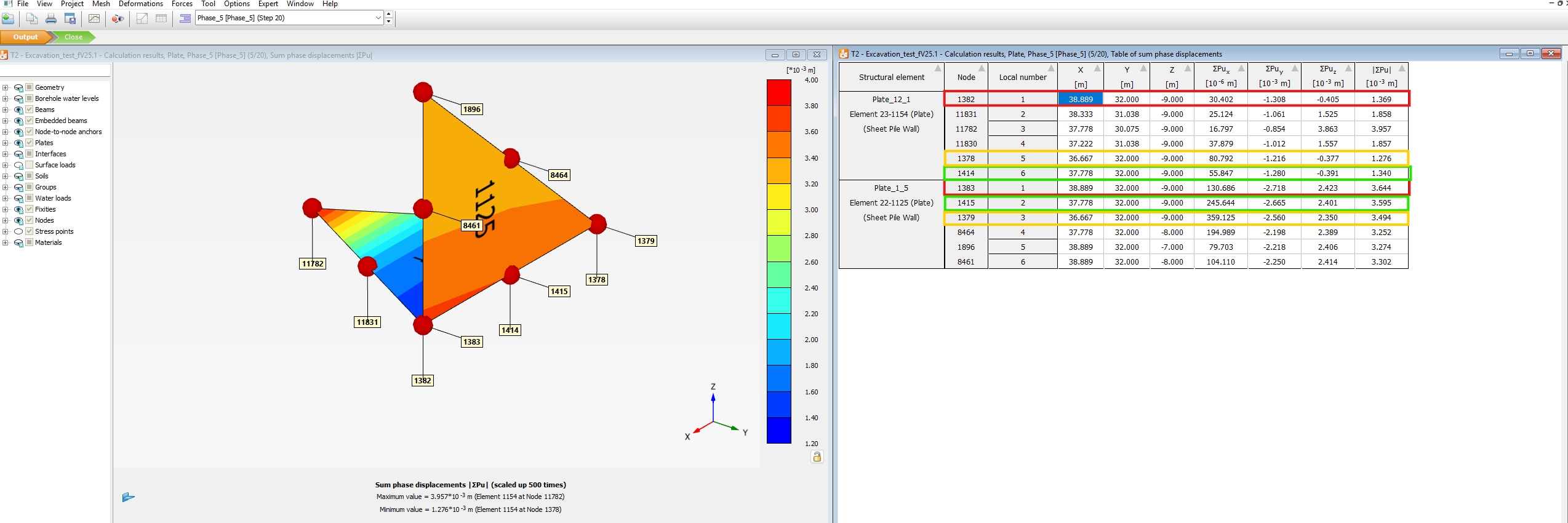This screenshot has height=523, width=1568.
Task: Click the blue arrow icon at plot bottom-left
Action: (128, 497)
